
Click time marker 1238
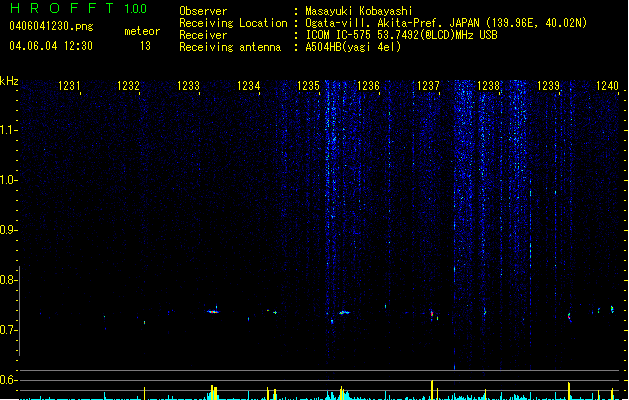pyautogui.click(x=489, y=86)
